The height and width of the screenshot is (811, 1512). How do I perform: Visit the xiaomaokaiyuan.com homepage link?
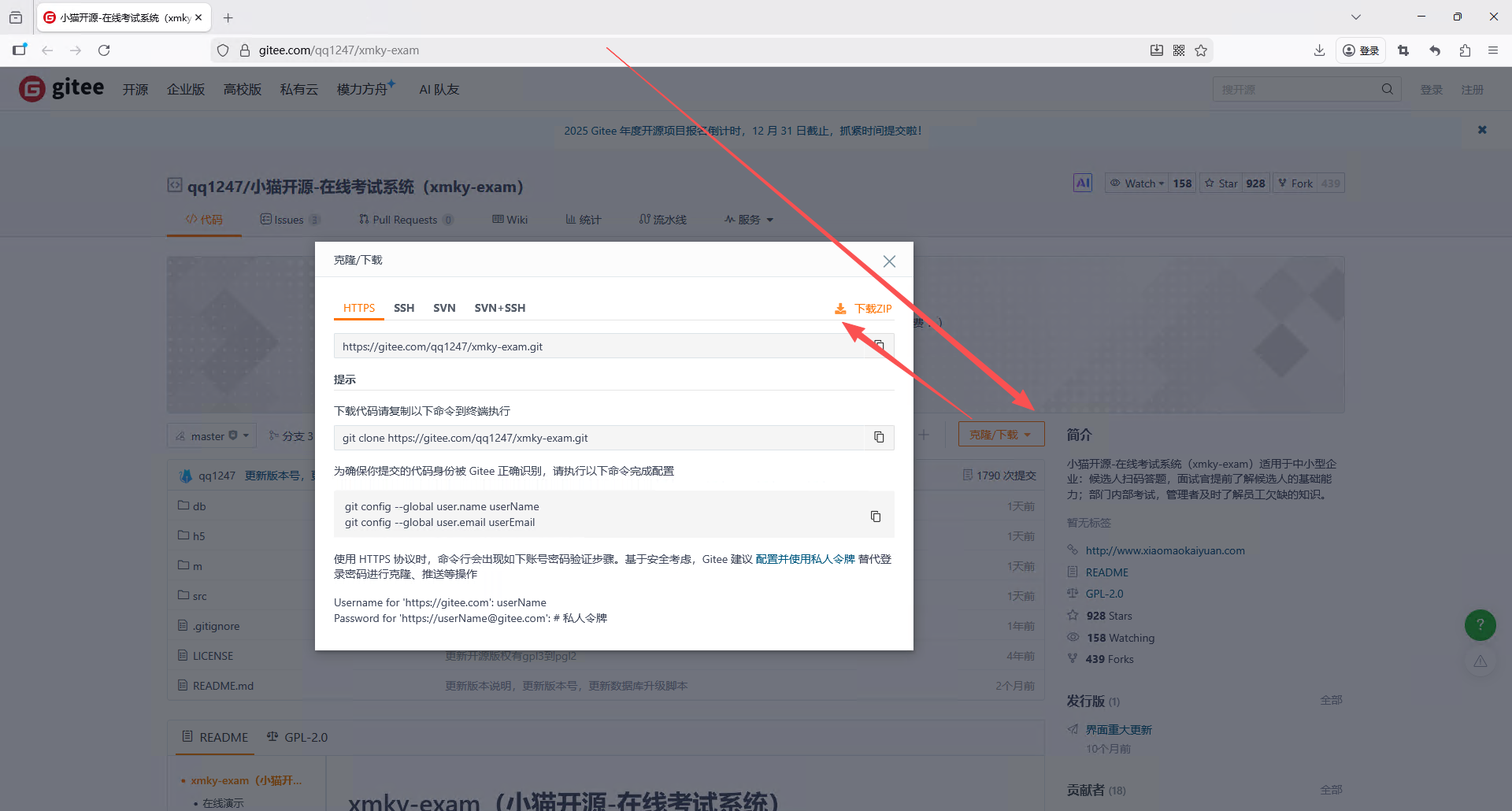click(1165, 550)
